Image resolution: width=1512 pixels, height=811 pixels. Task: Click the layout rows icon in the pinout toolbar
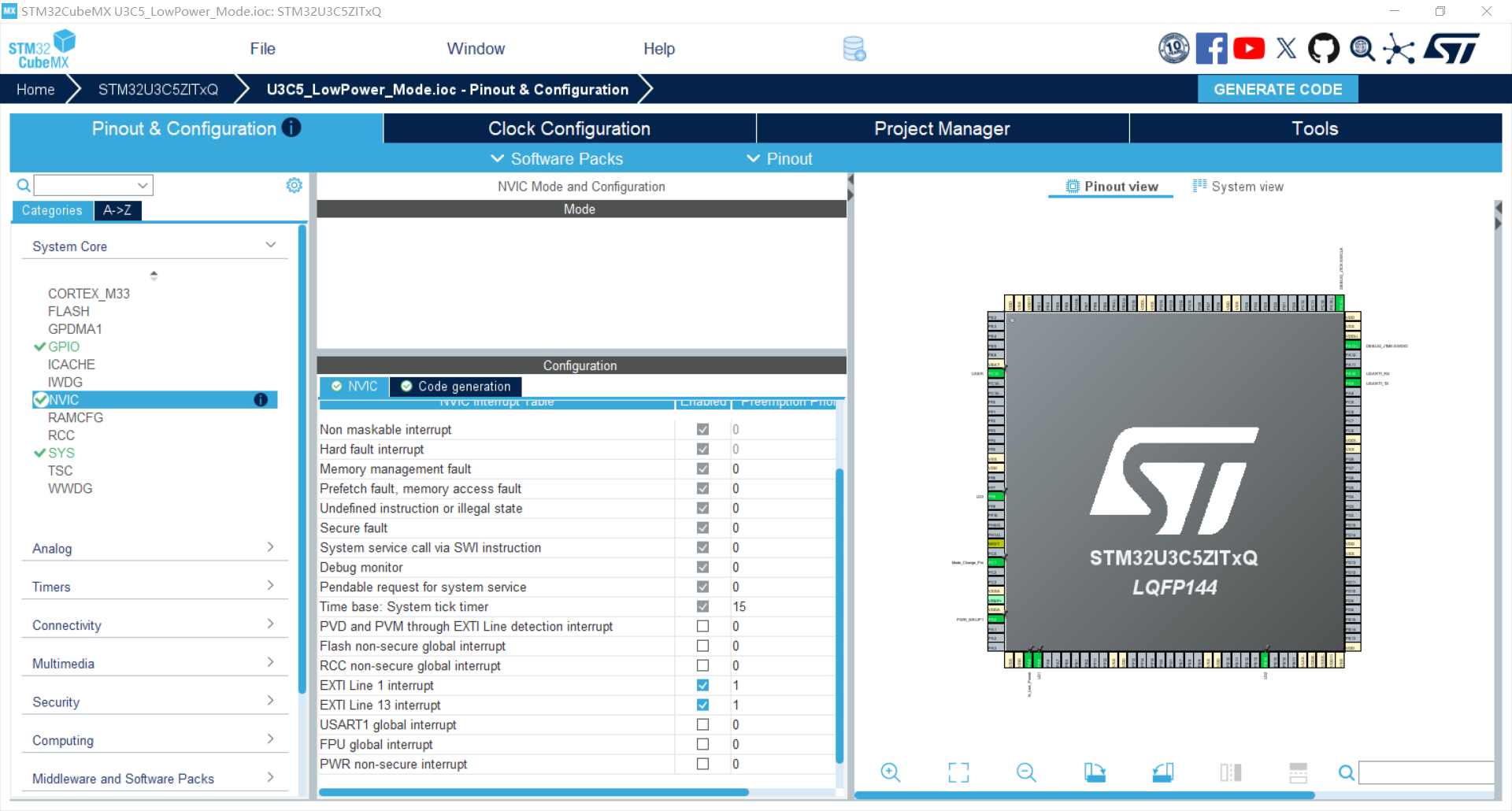click(1299, 772)
